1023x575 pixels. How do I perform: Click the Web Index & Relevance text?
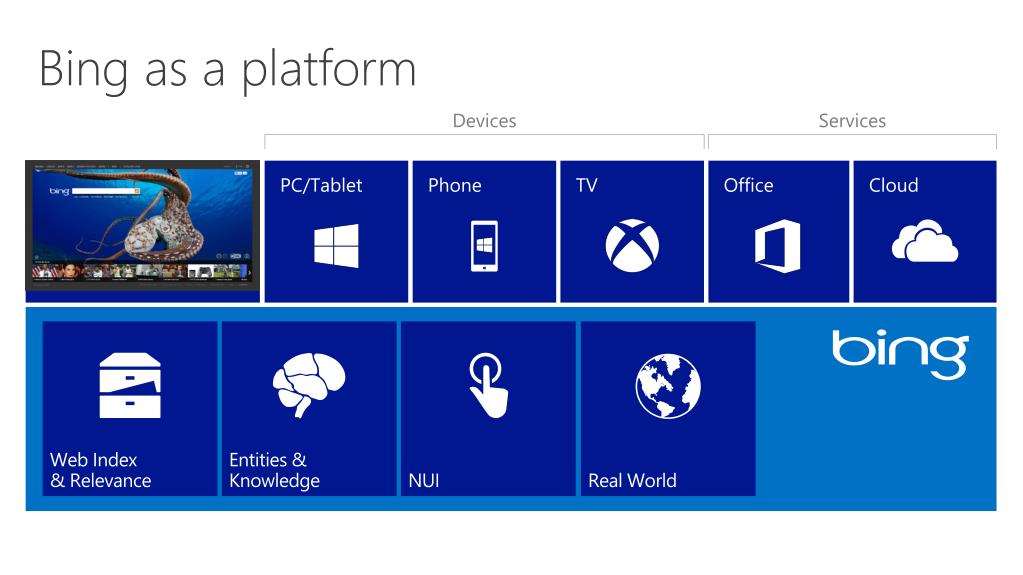(100, 470)
